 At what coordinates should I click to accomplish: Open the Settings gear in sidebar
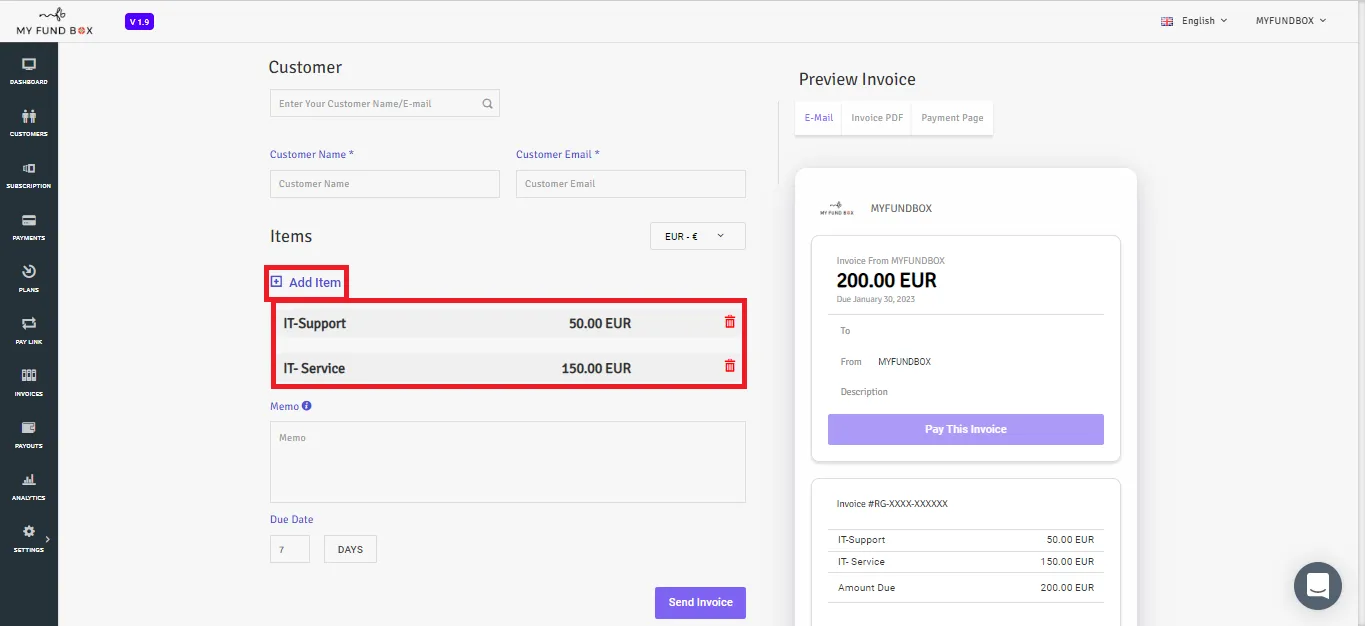click(x=29, y=532)
